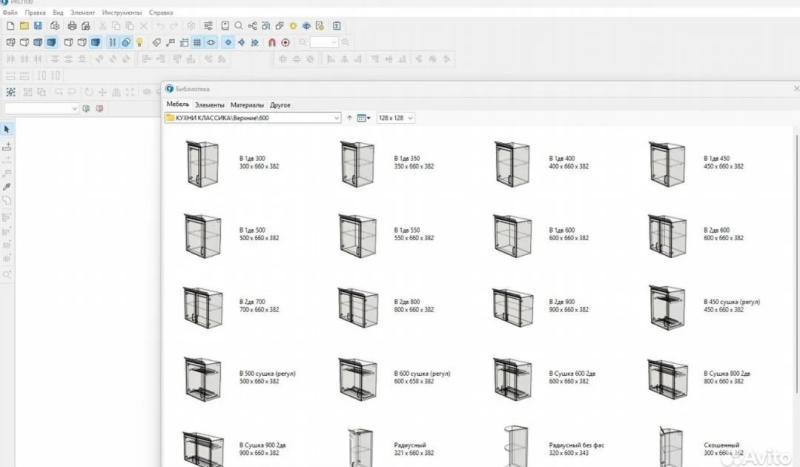Click the up-arrow parent folder icon
This screenshot has width=800, height=467.
click(x=349, y=118)
